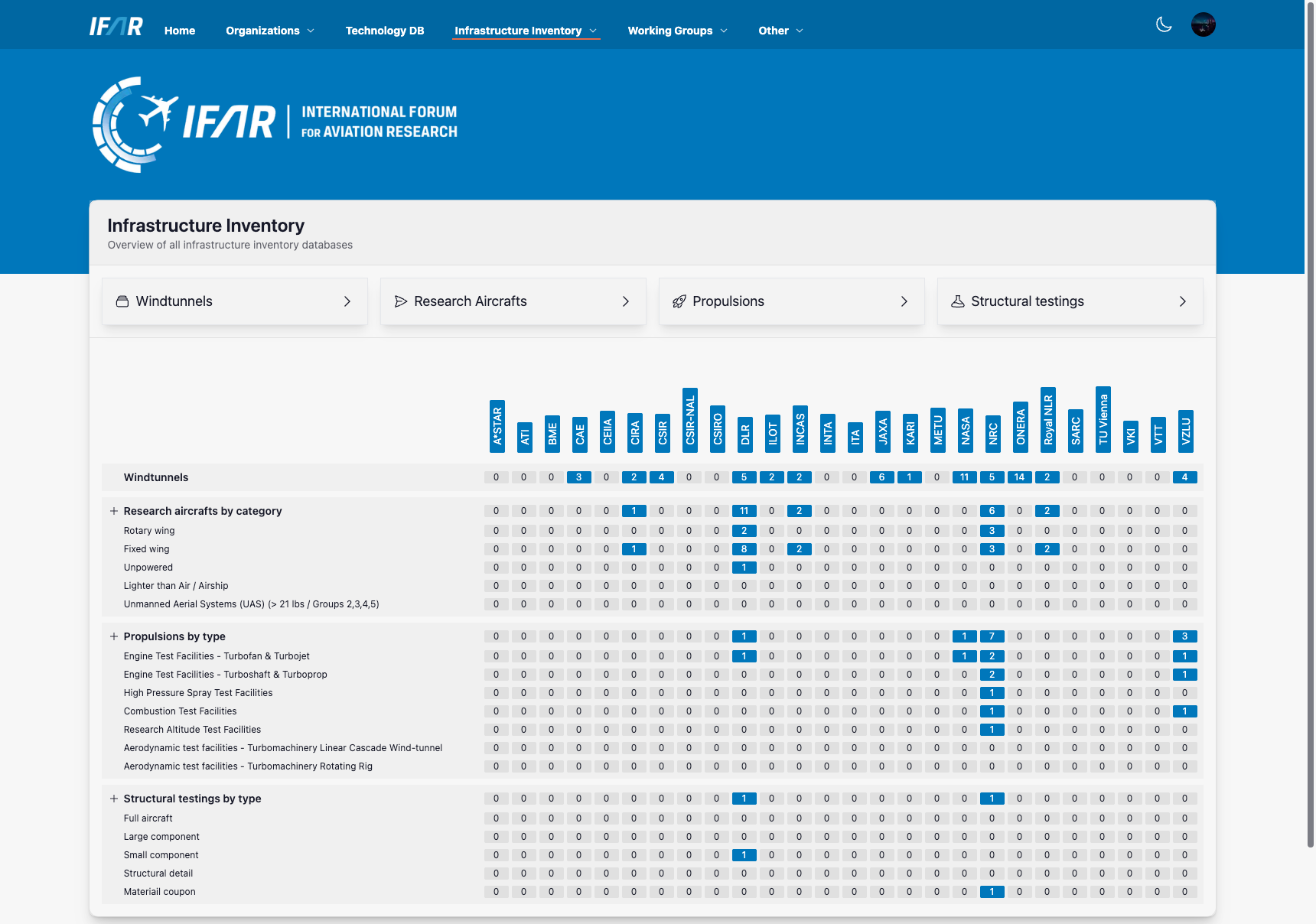Click the page vertical scrollbar
1316x924 pixels.
pos(1310,424)
